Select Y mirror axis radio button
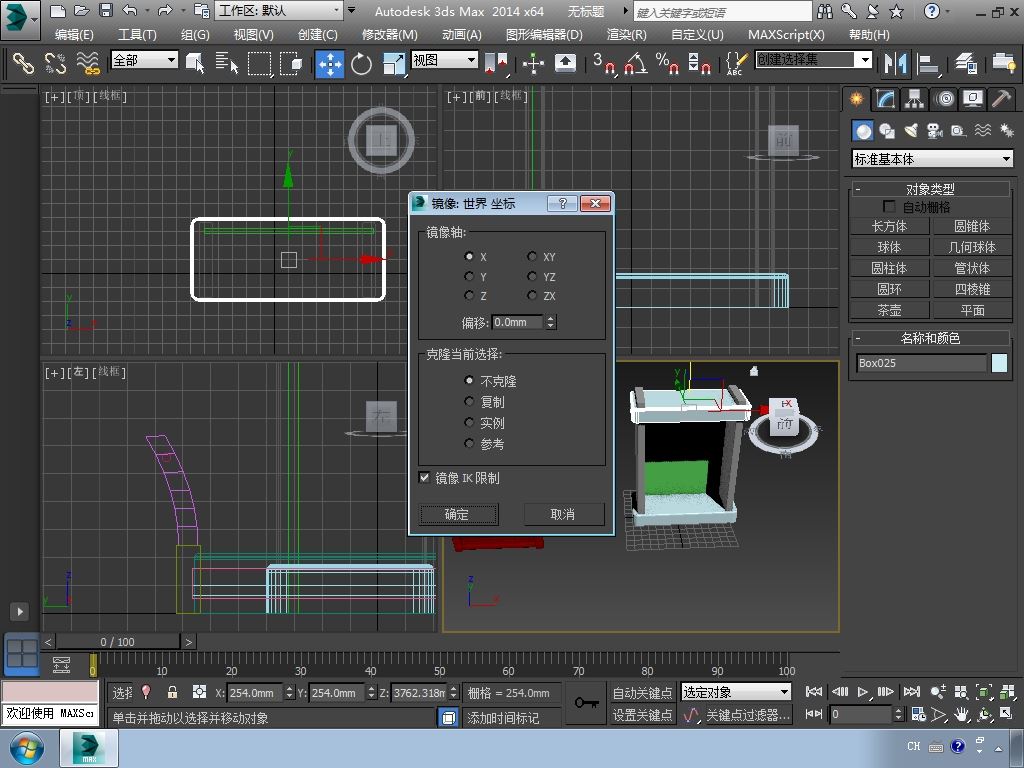 tap(469, 276)
